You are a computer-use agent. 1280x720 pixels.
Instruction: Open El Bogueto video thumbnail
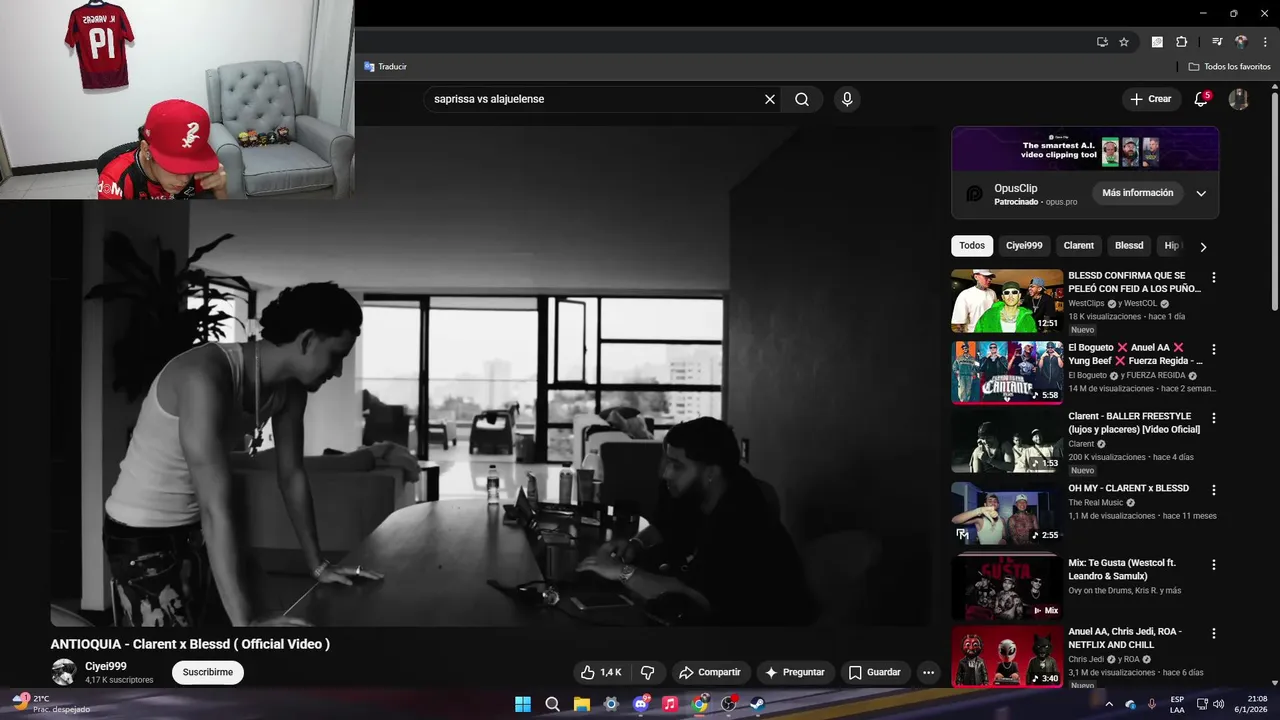pos(1007,373)
